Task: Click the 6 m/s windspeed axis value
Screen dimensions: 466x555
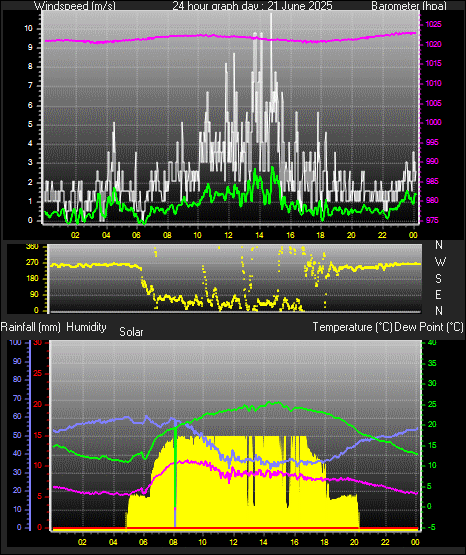Action: [30, 105]
